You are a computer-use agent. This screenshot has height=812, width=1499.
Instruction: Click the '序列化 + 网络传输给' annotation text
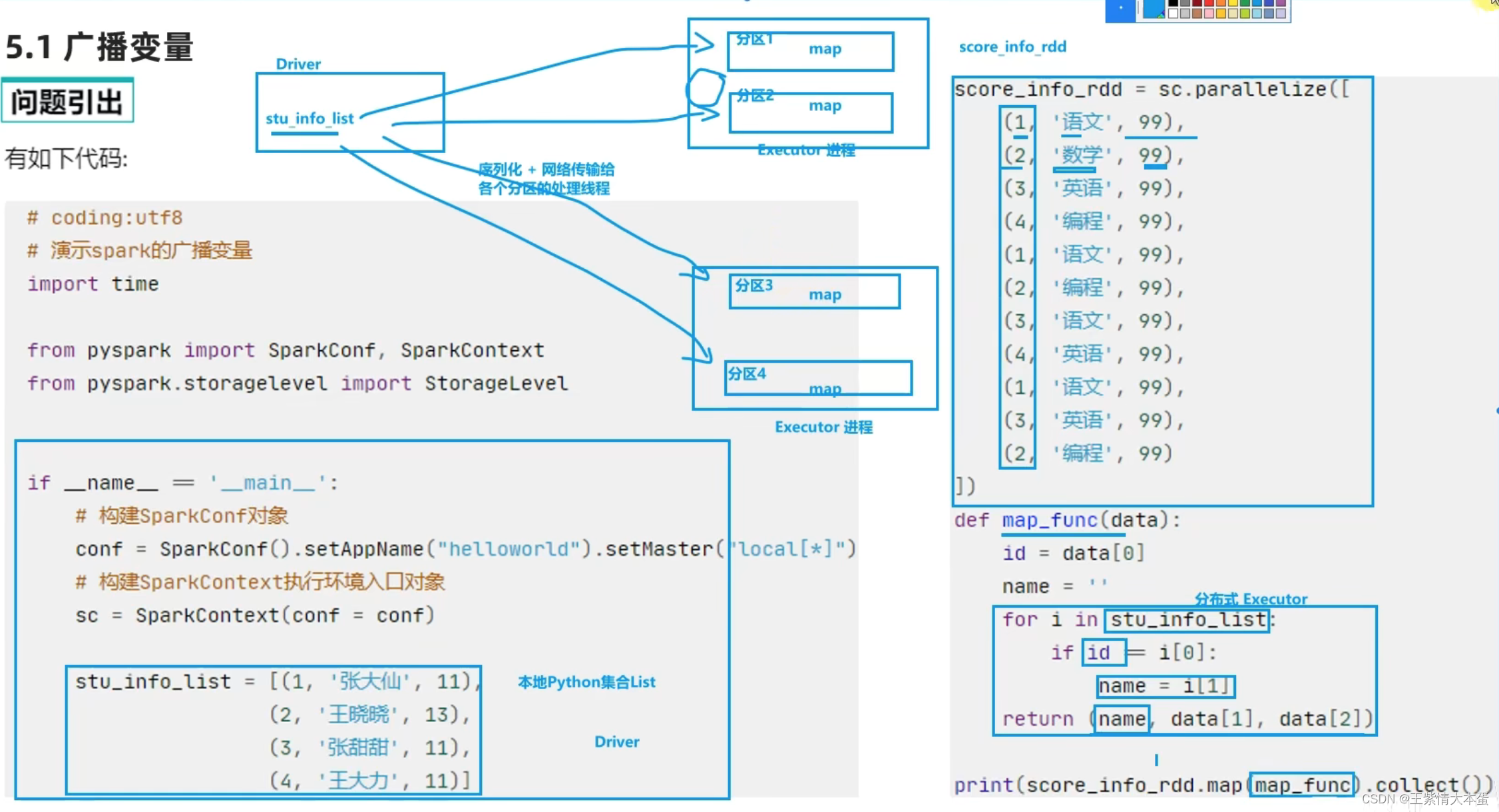546,169
